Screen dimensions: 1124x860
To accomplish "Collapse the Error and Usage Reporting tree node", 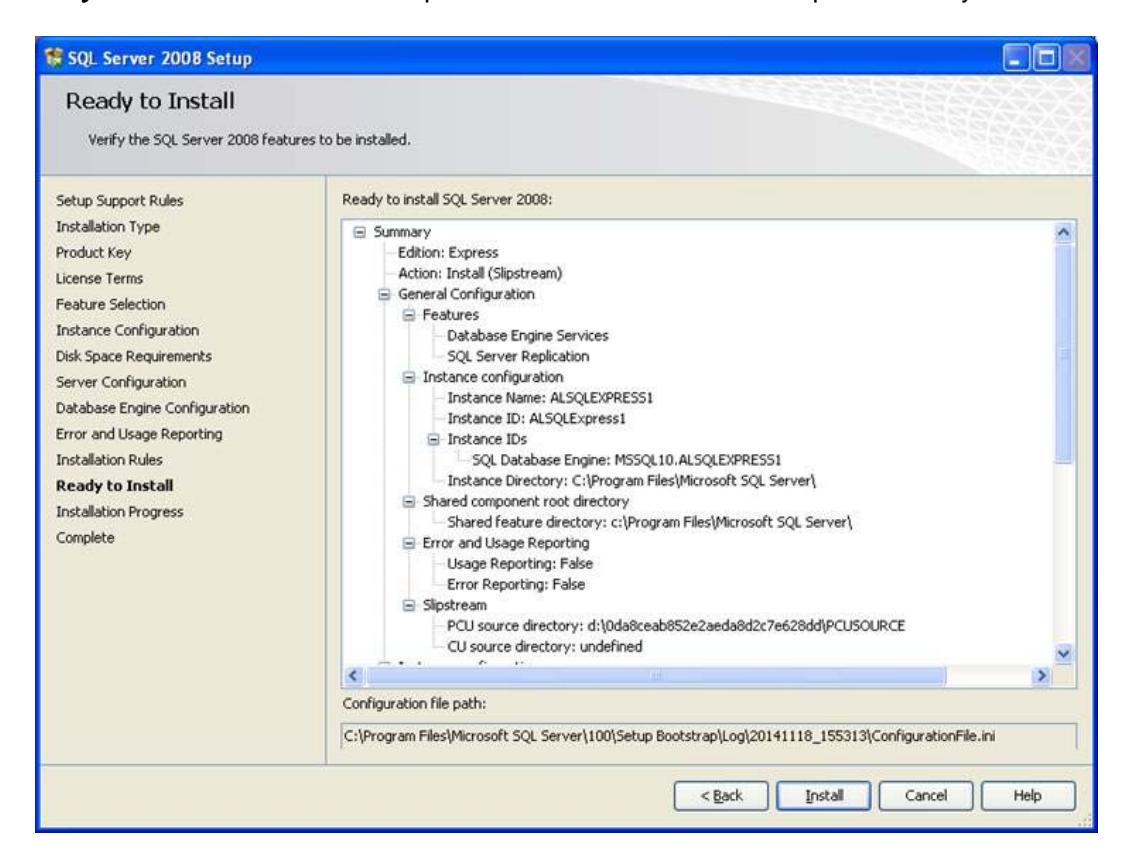I will (x=409, y=543).
